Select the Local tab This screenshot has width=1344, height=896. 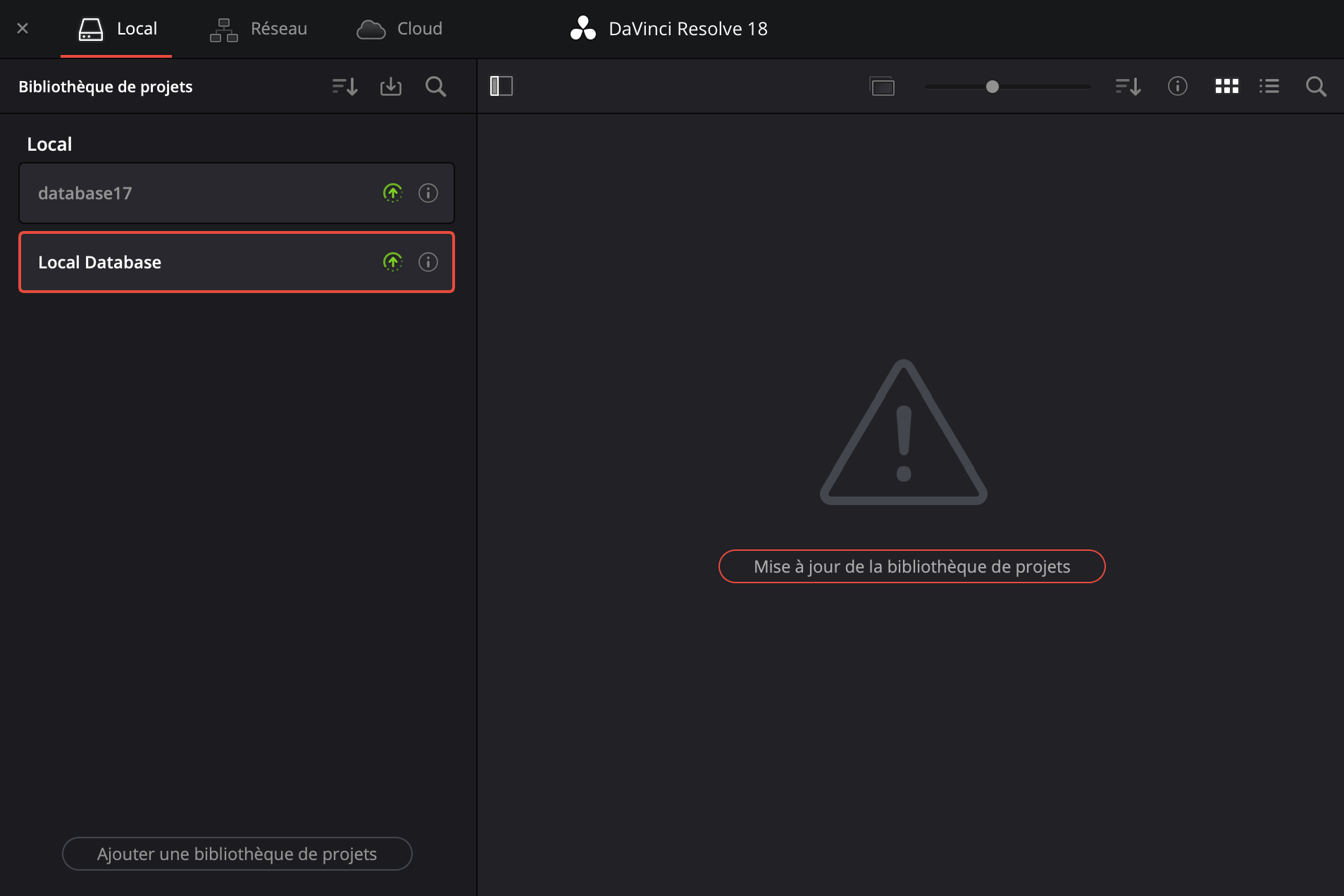(x=117, y=29)
